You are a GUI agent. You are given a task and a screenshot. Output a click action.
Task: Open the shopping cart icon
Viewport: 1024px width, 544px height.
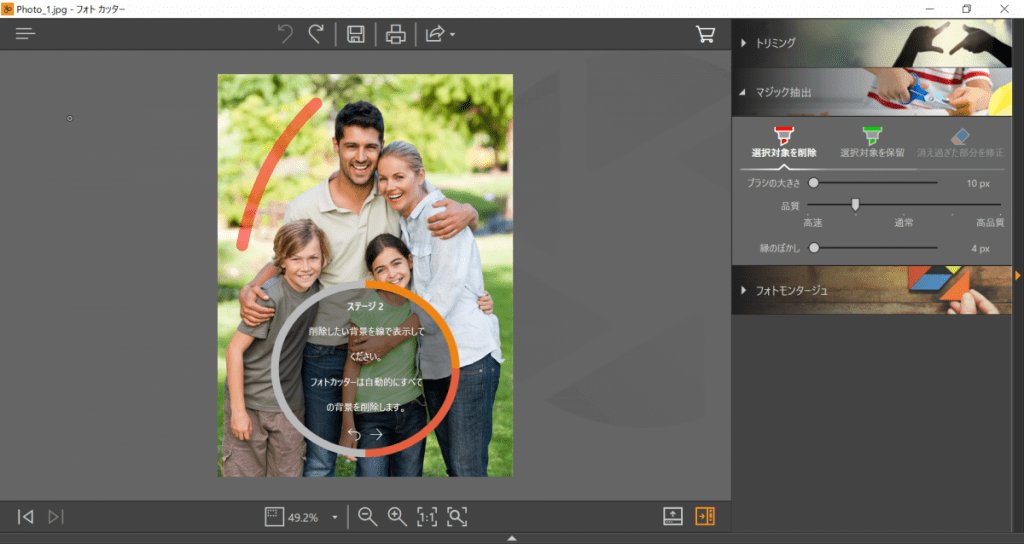[705, 34]
